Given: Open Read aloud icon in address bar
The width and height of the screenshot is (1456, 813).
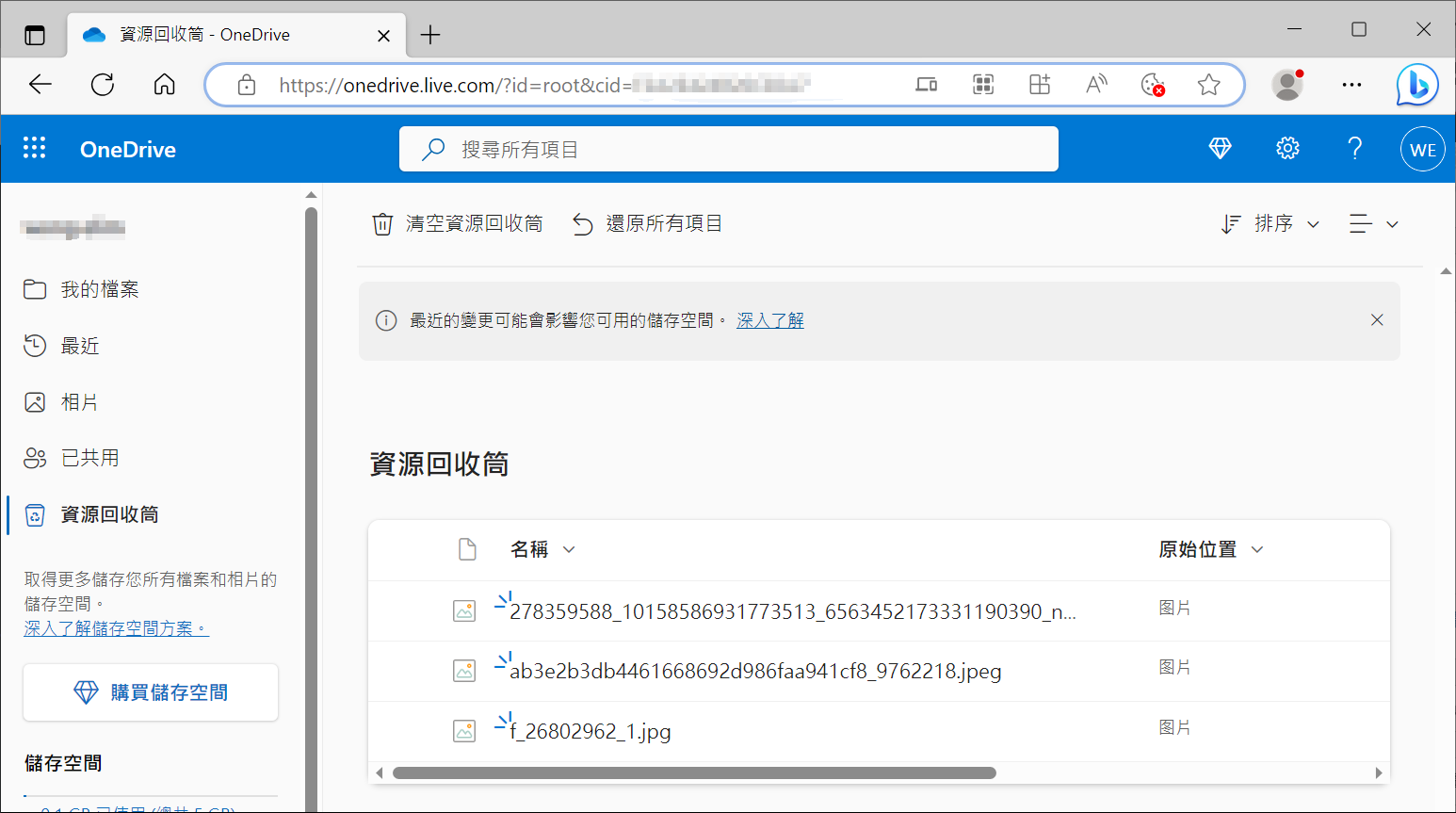Looking at the screenshot, I should pos(1096,85).
